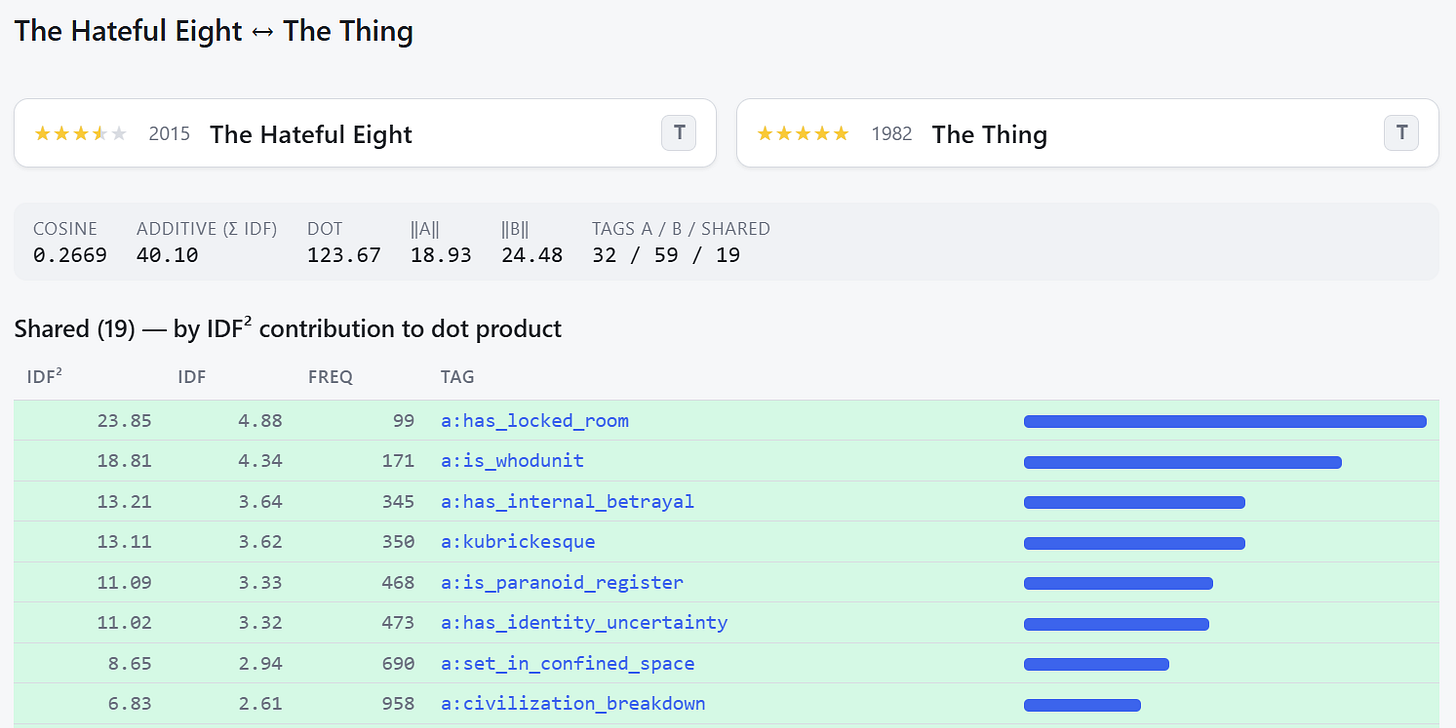Click the IDF value 4.88

[x=260, y=420]
